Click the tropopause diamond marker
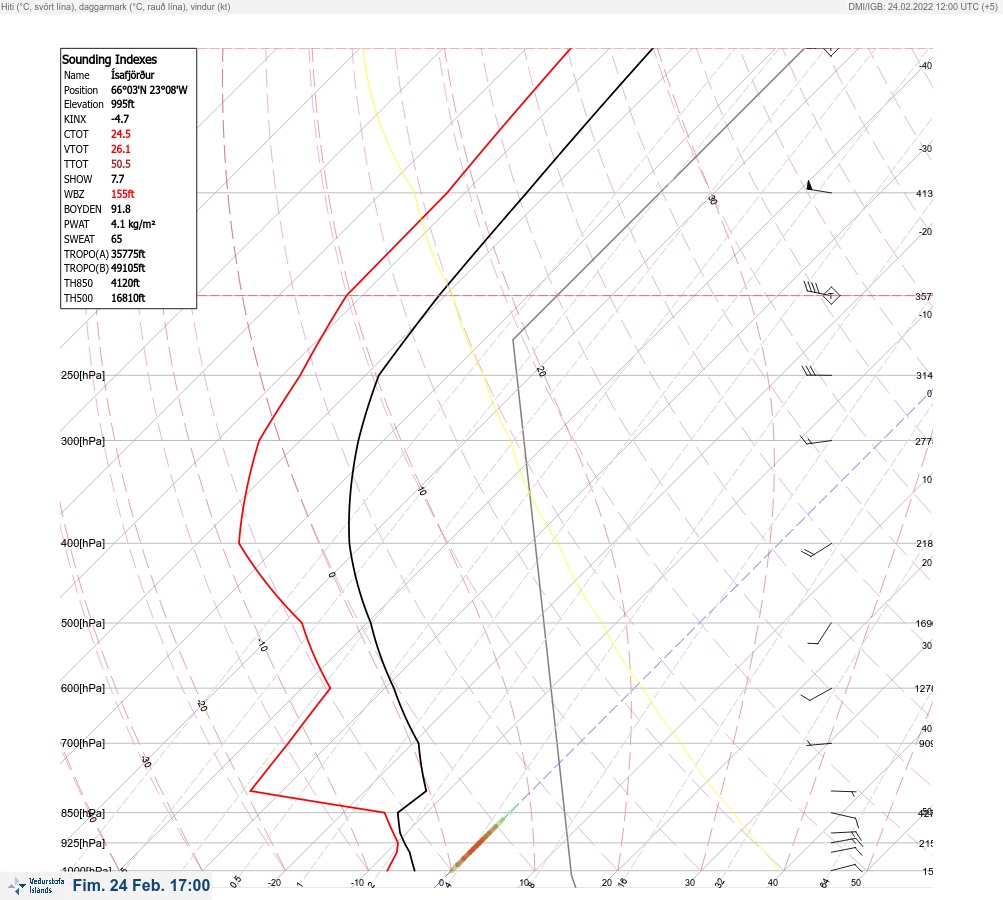1003x900 pixels. (x=830, y=296)
